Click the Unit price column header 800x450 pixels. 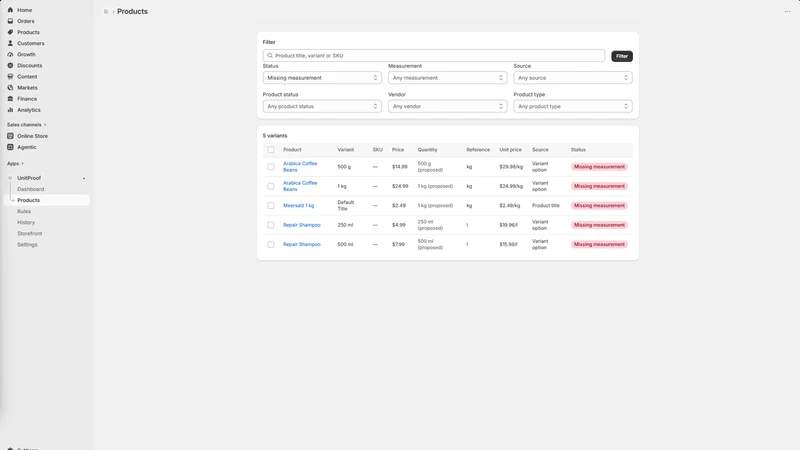pos(510,149)
